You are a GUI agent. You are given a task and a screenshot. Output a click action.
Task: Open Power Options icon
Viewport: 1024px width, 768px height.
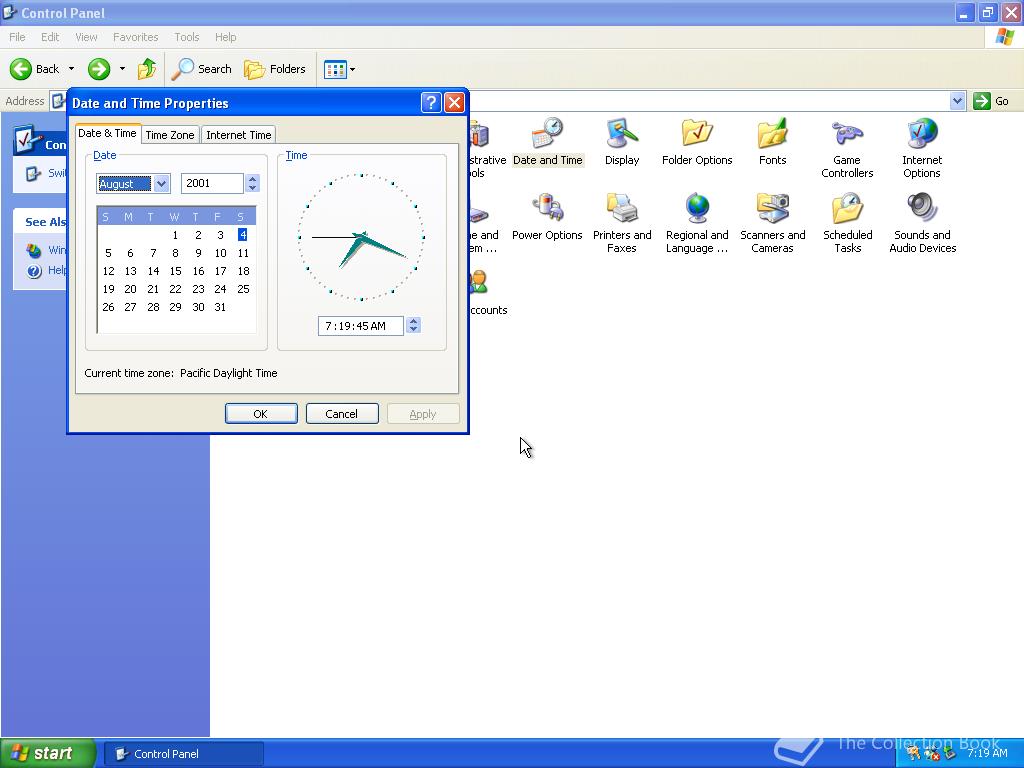click(547, 217)
